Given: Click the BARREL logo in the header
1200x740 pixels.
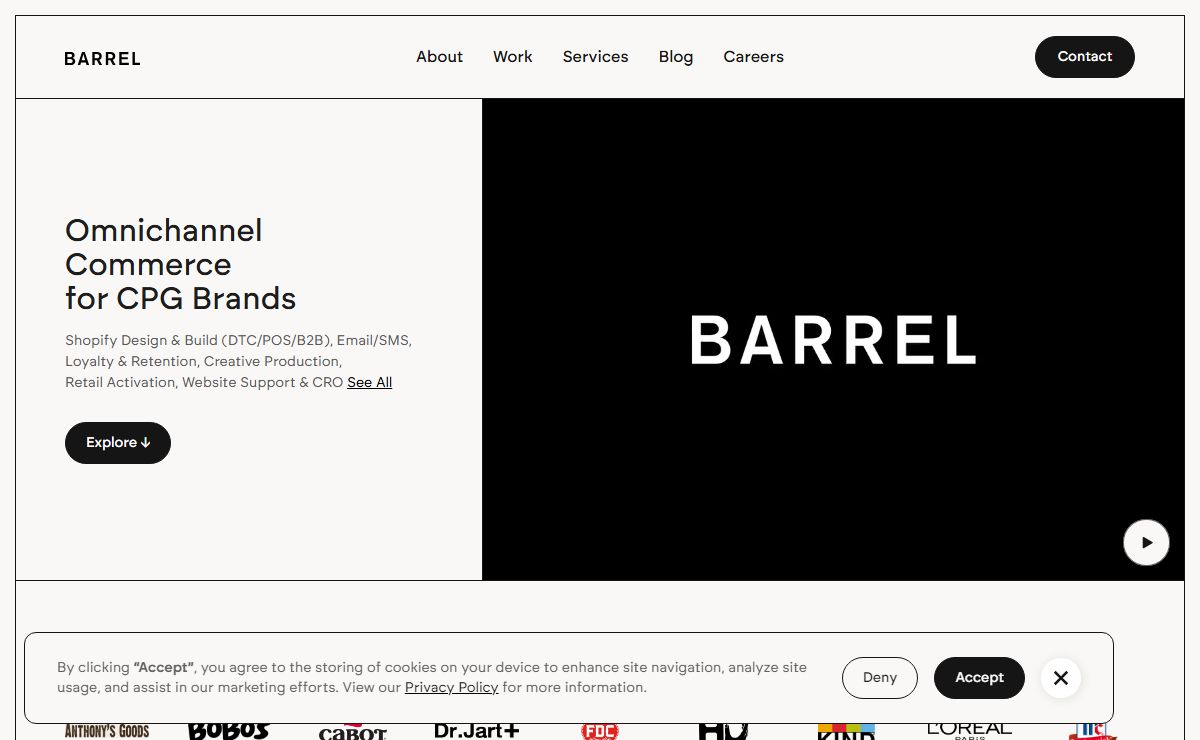Looking at the screenshot, I should [102, 58].
